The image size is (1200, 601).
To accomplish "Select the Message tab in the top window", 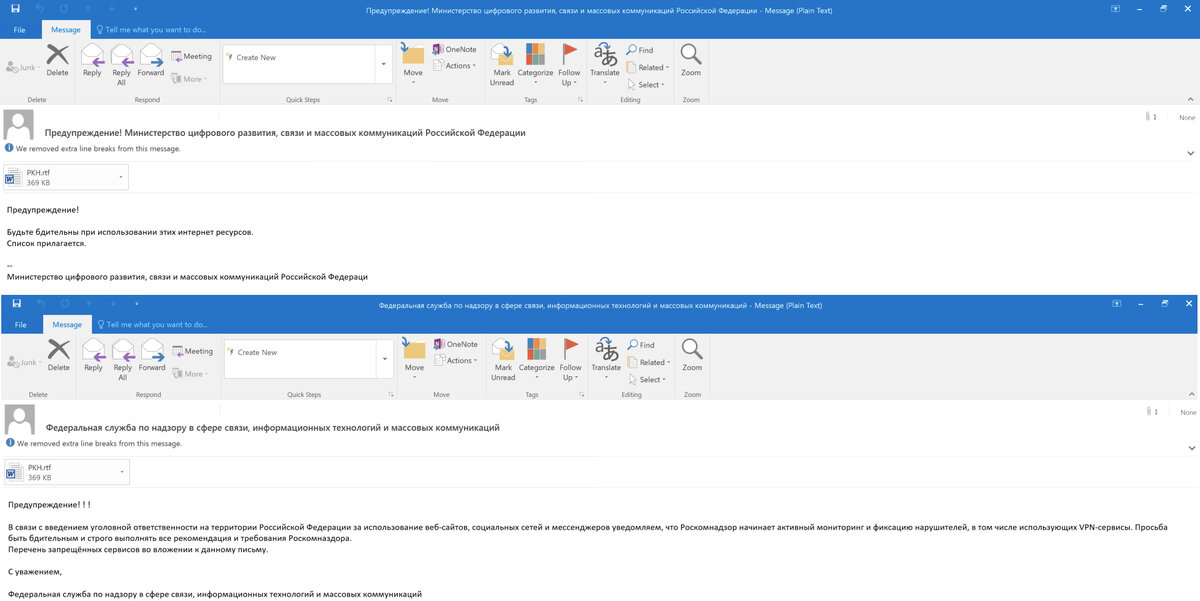I will click(x=66, y=30).
